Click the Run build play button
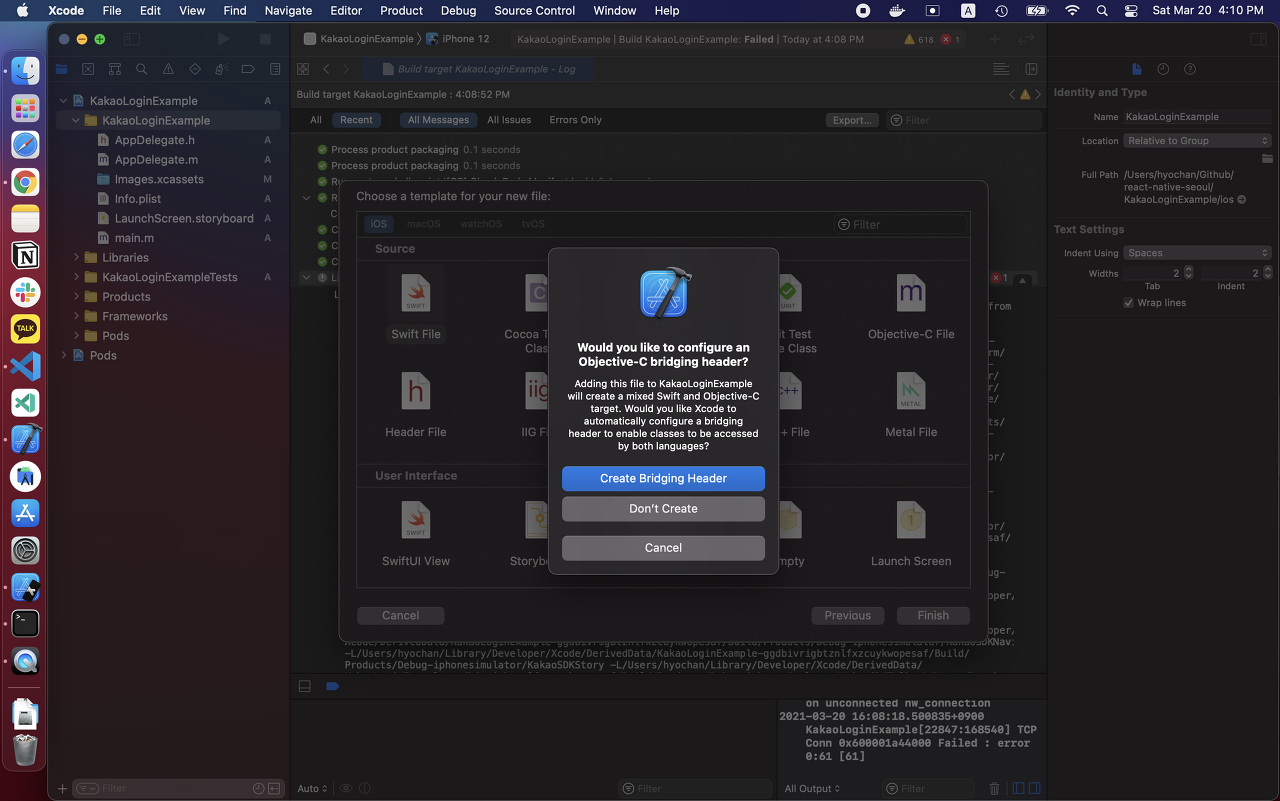1280x801 pixels. click(x=223, y=39)
